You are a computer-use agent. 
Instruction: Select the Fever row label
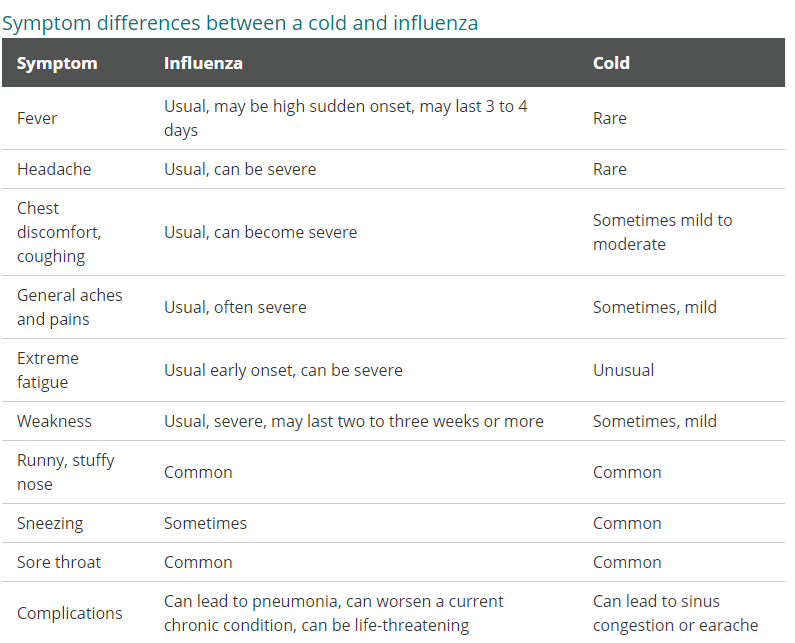(x=37, y=118)
